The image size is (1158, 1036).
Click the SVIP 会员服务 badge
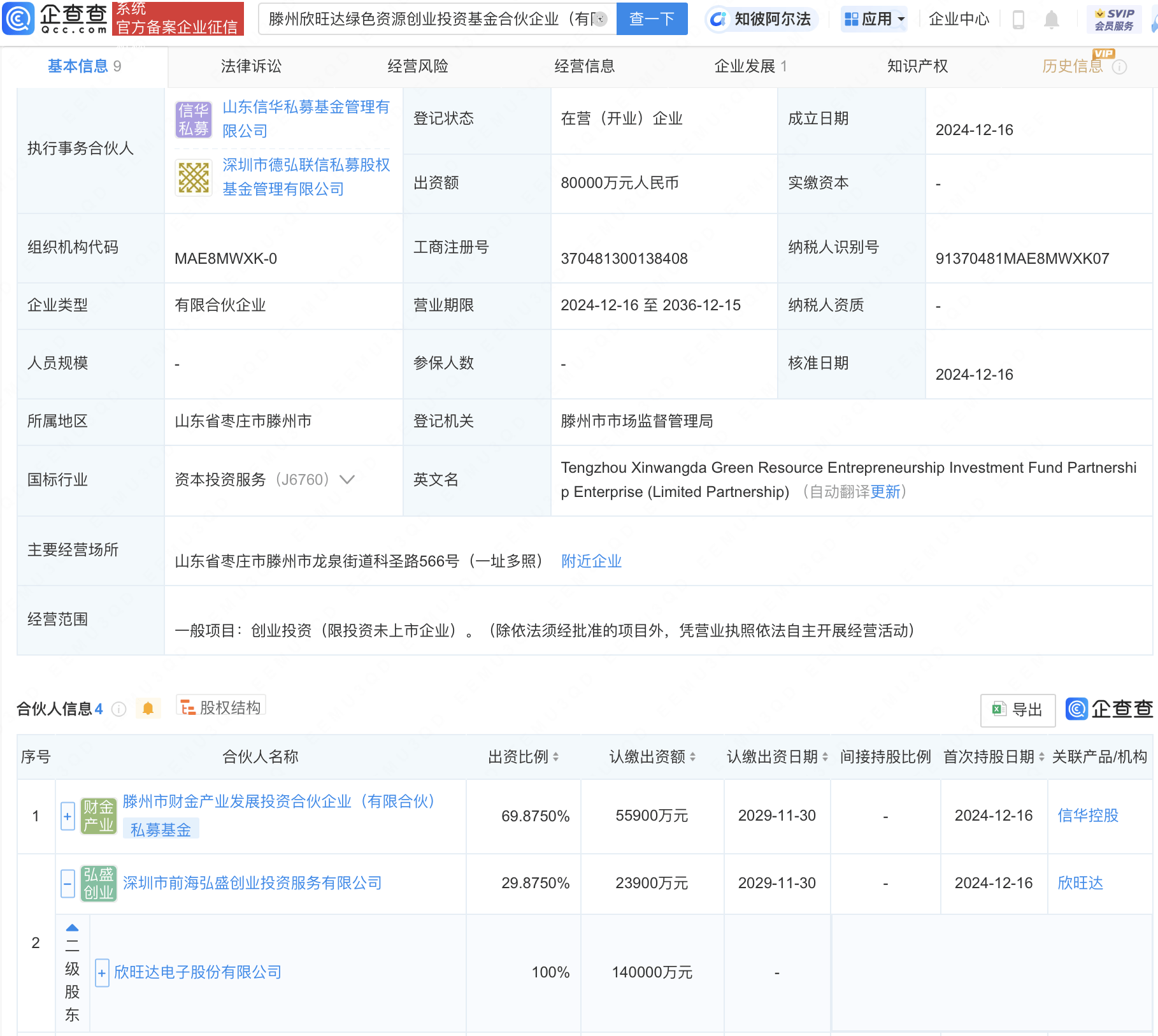pyautogui.click(x=1113, y=18)
